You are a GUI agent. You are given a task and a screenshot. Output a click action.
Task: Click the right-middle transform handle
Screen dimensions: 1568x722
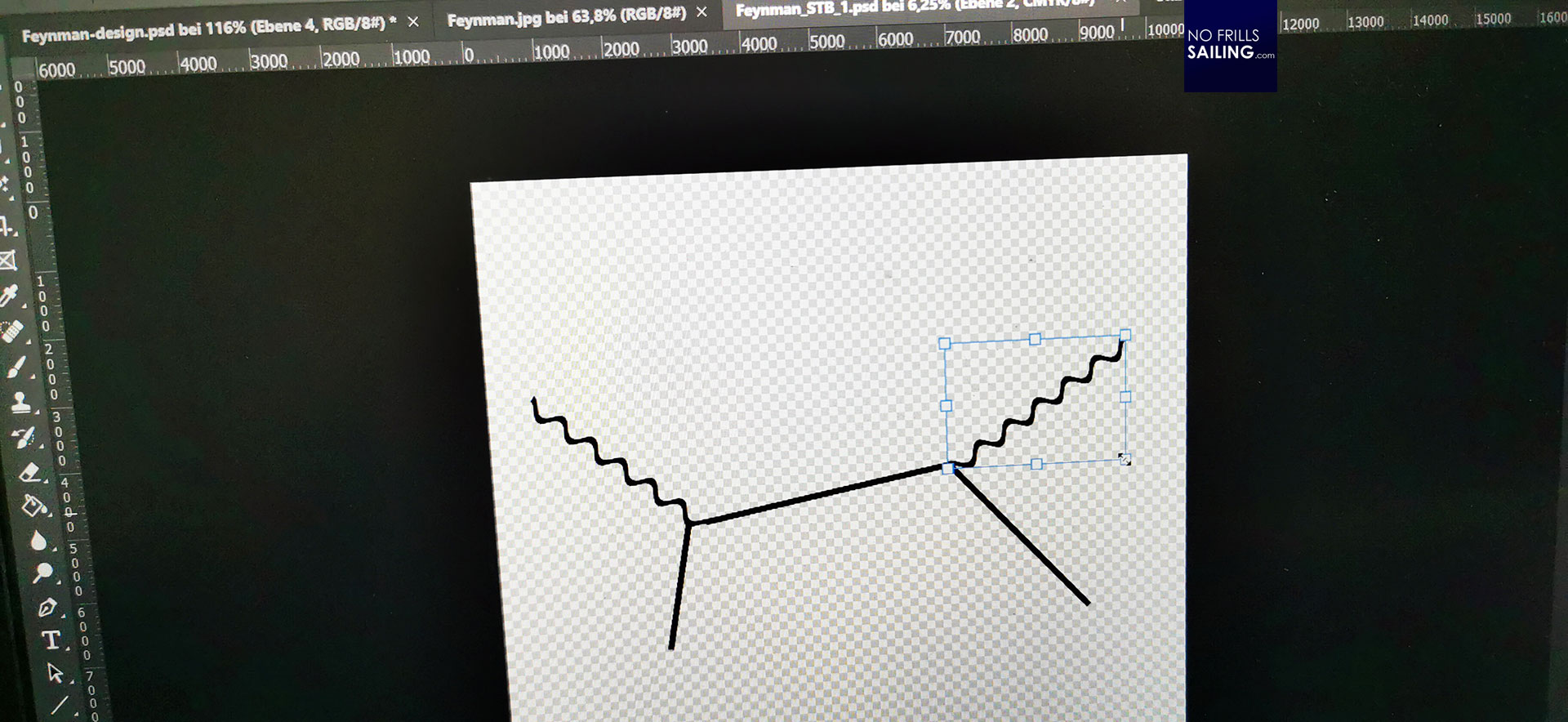coord(1125,397)
